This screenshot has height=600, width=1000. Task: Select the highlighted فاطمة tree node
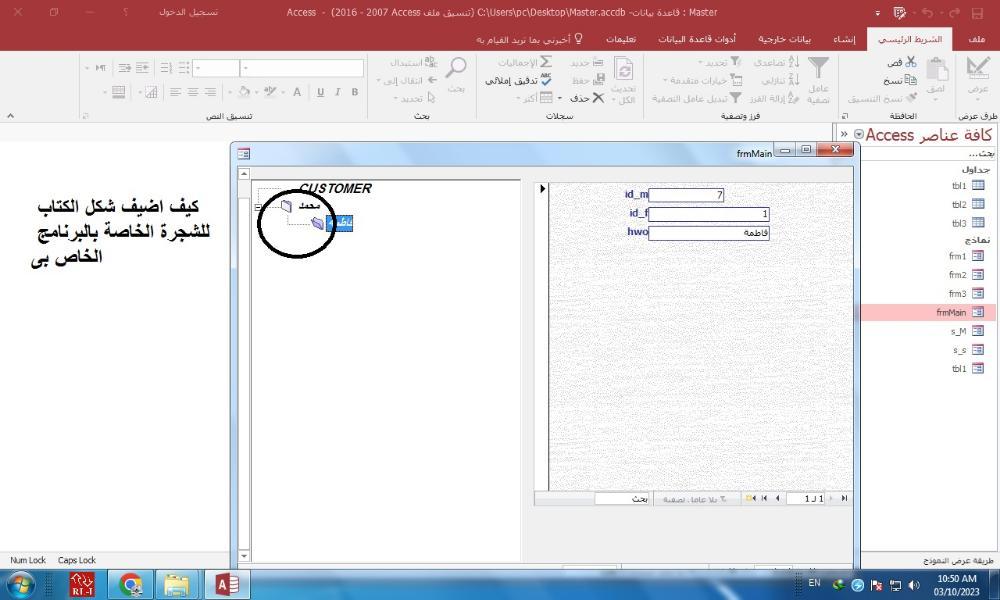[339, 223]
